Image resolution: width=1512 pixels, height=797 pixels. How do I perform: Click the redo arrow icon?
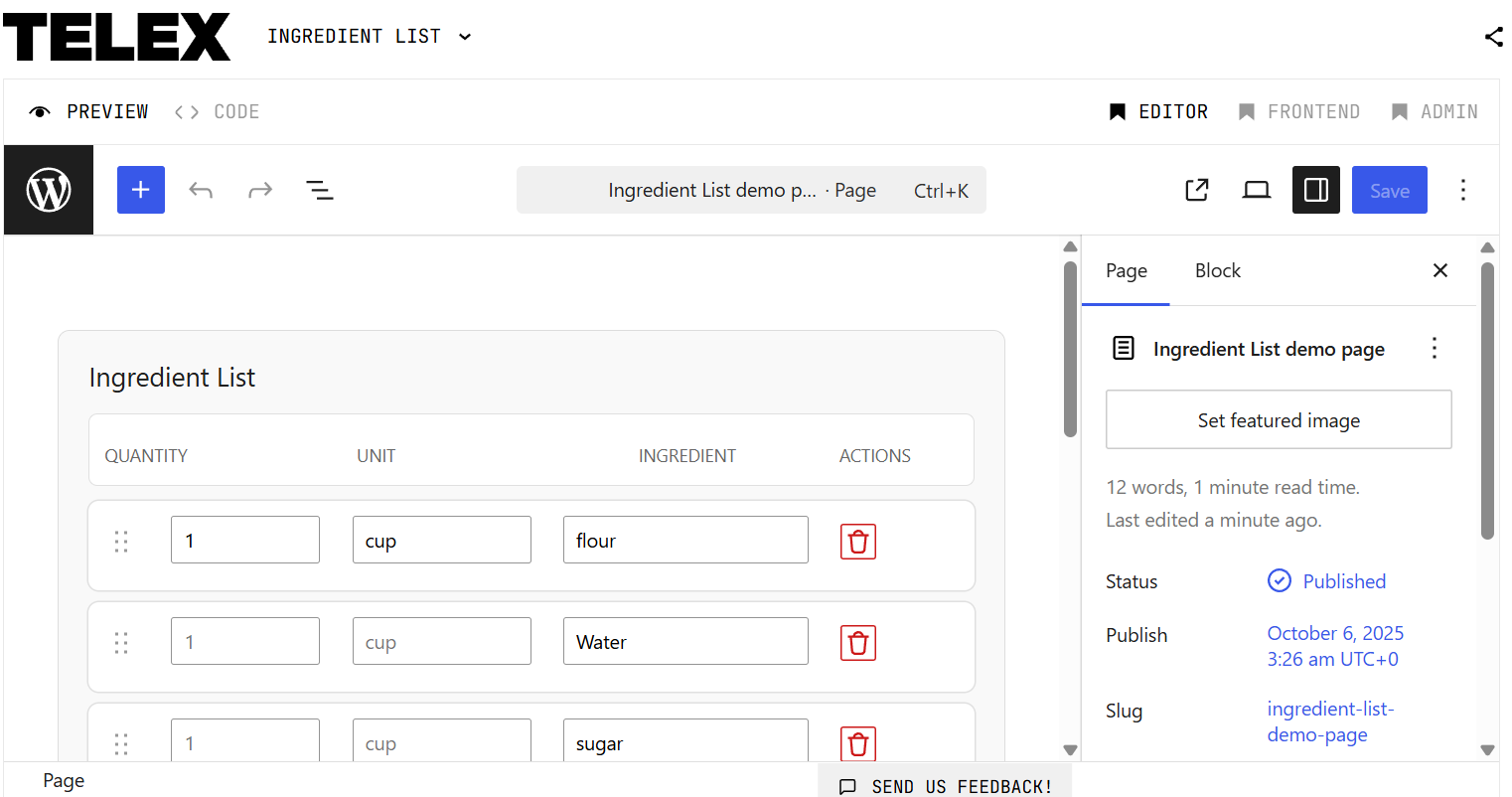coord(260,190)
